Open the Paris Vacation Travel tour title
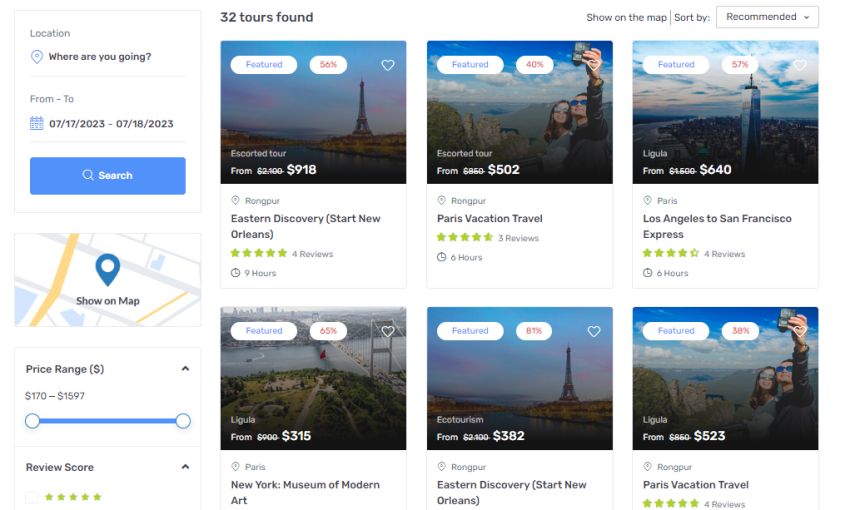850x510 pixels. point(489,218)
